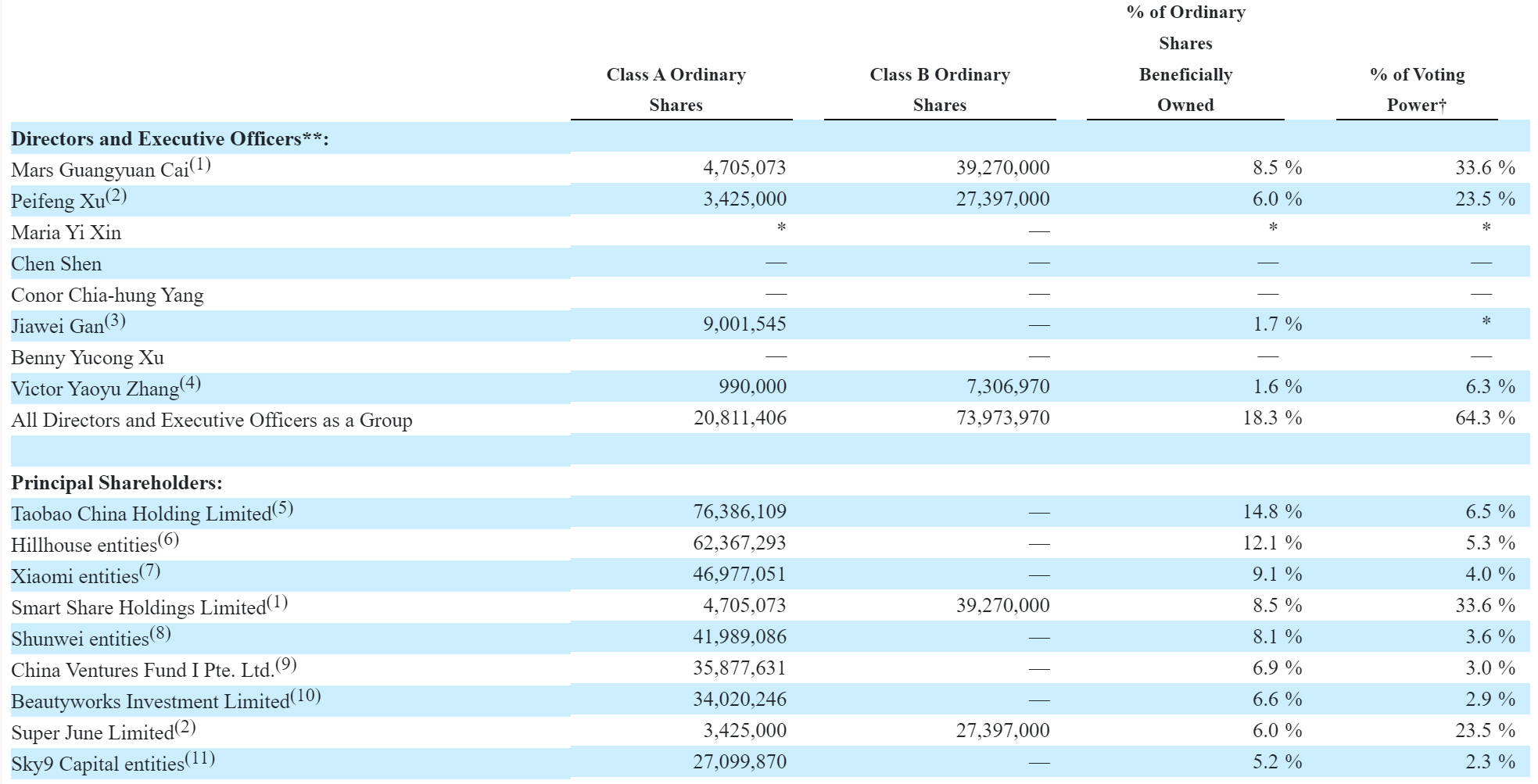
Task: Click Sky9 Capital entities row label
Action: tap(113, 762)
